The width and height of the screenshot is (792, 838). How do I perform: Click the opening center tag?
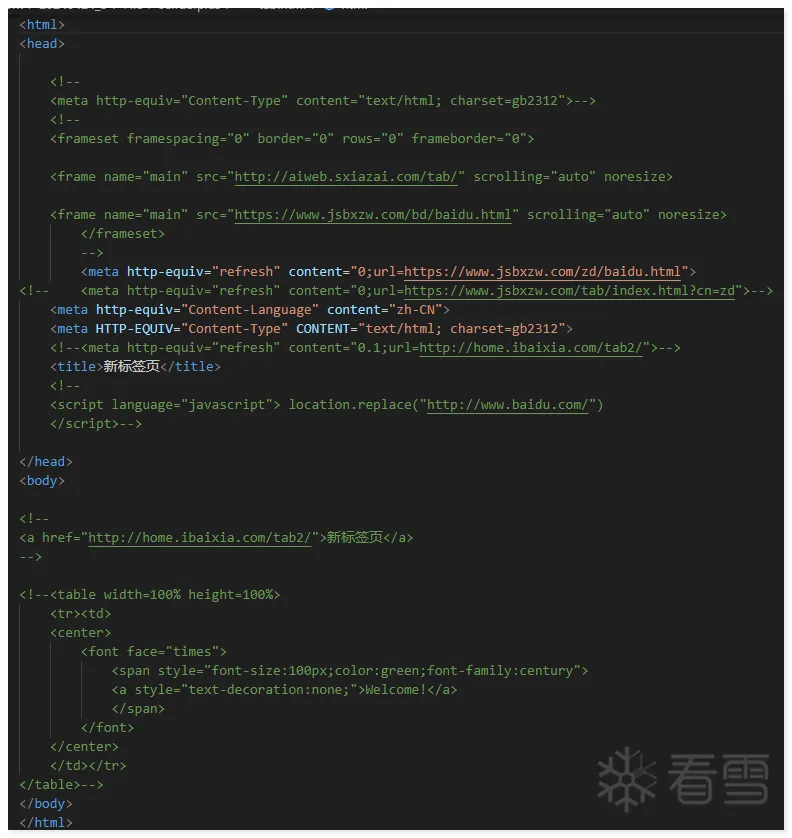[81, 633]
